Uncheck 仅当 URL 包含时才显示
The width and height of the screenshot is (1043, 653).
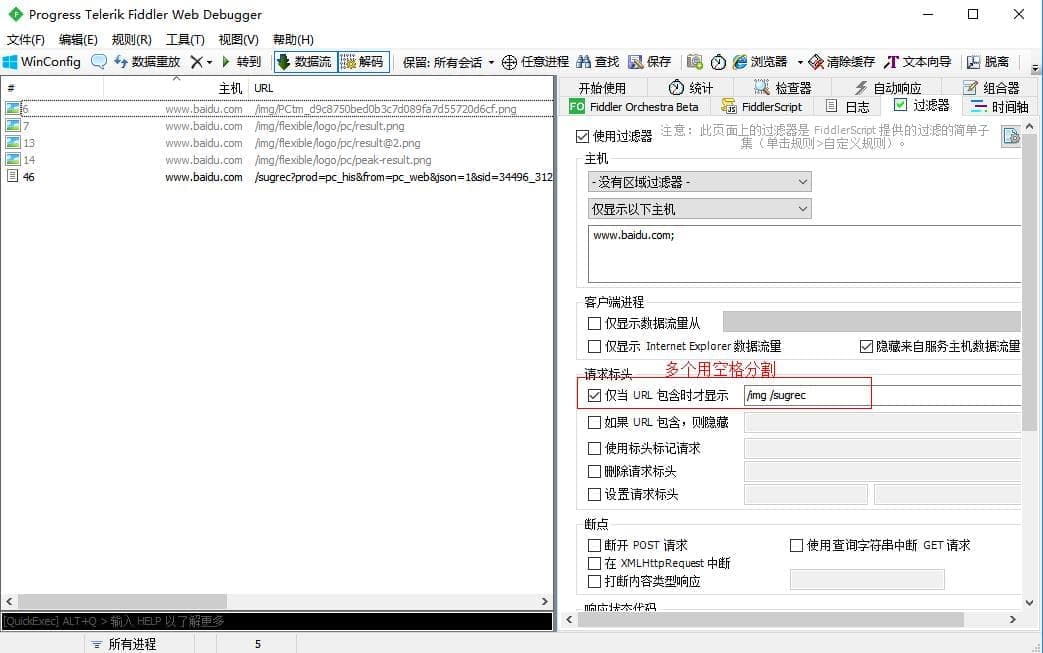click(x=595, y=395)
